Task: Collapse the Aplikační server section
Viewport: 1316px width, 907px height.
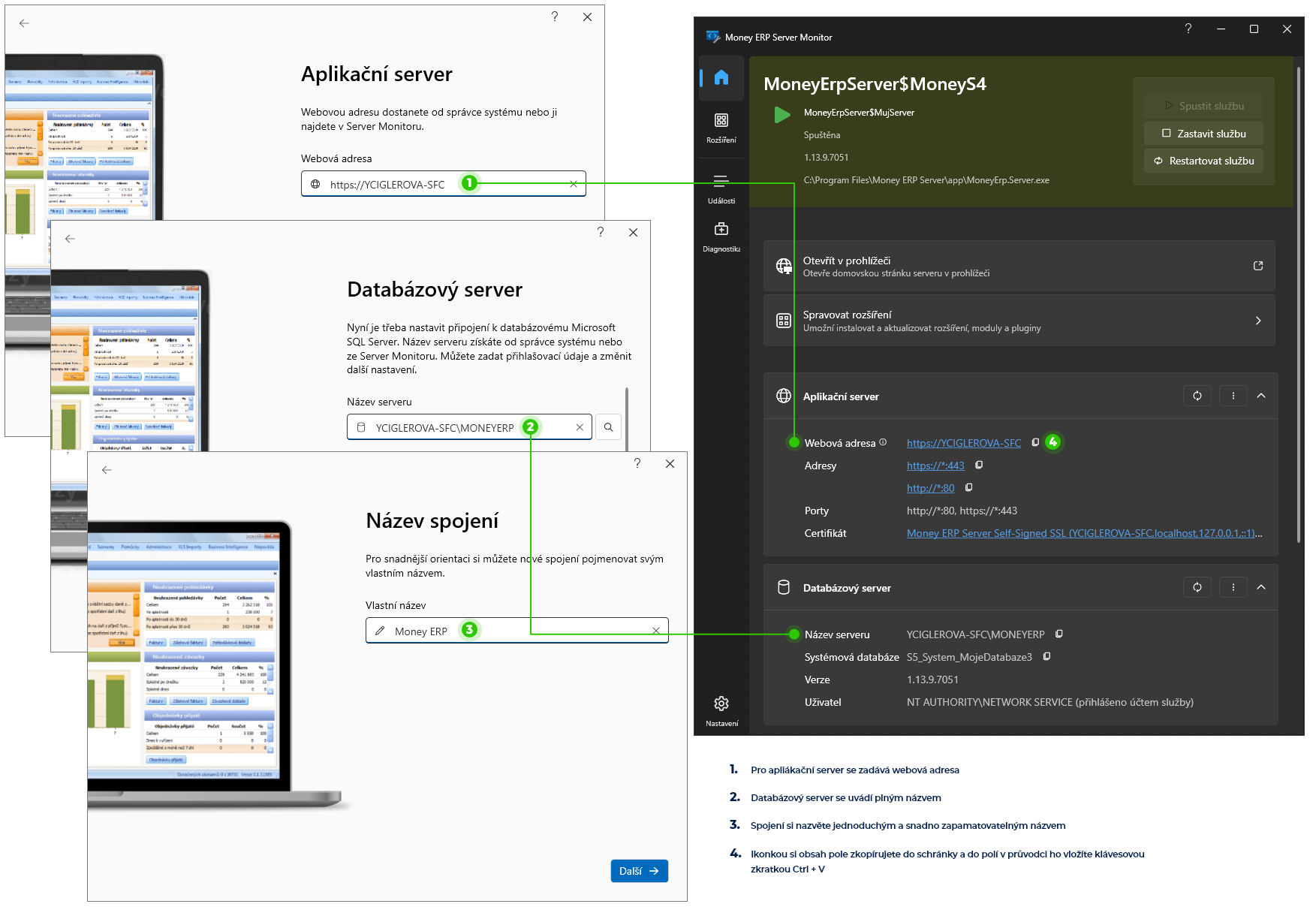Action: point(1261,396)
